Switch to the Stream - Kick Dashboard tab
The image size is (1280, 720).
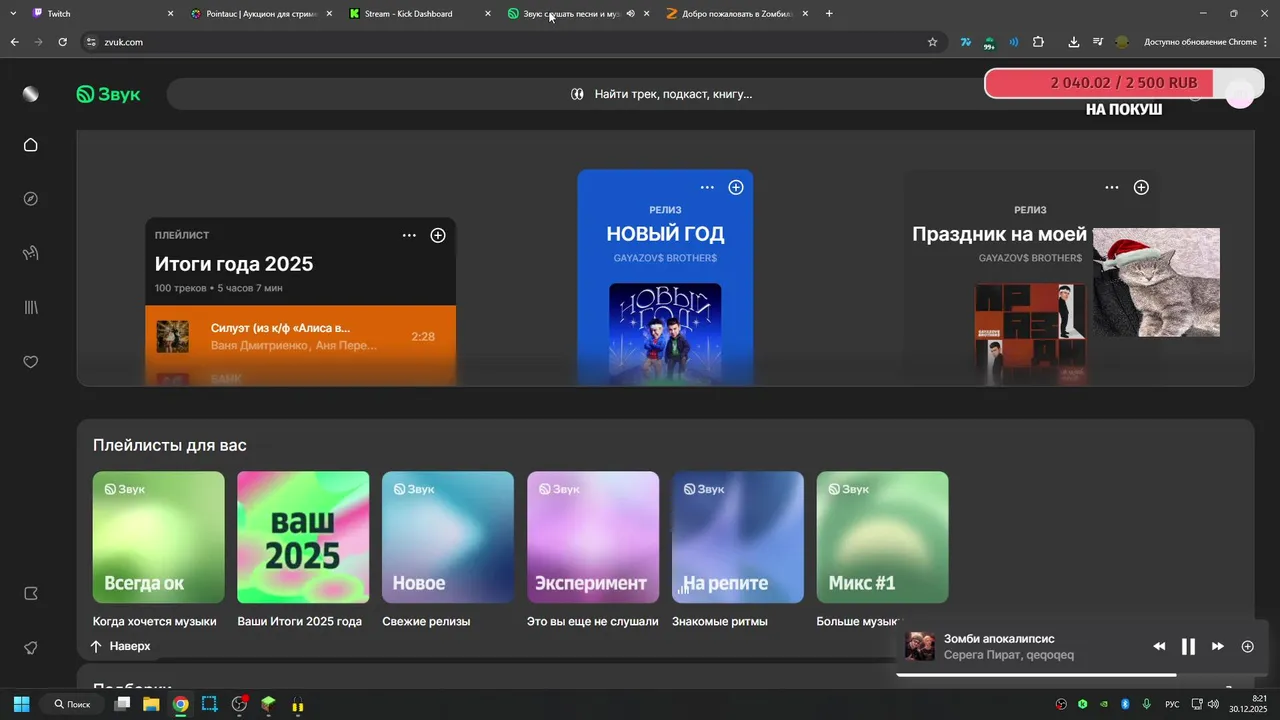[x=419, y=14]
